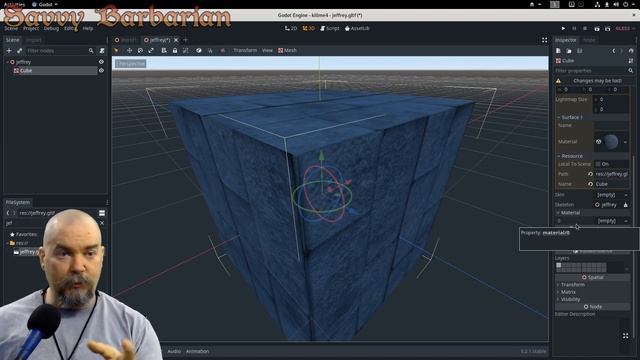640x360 pixels.
Task: Open the Inspector object history icon
Action: tap(631, 51)
